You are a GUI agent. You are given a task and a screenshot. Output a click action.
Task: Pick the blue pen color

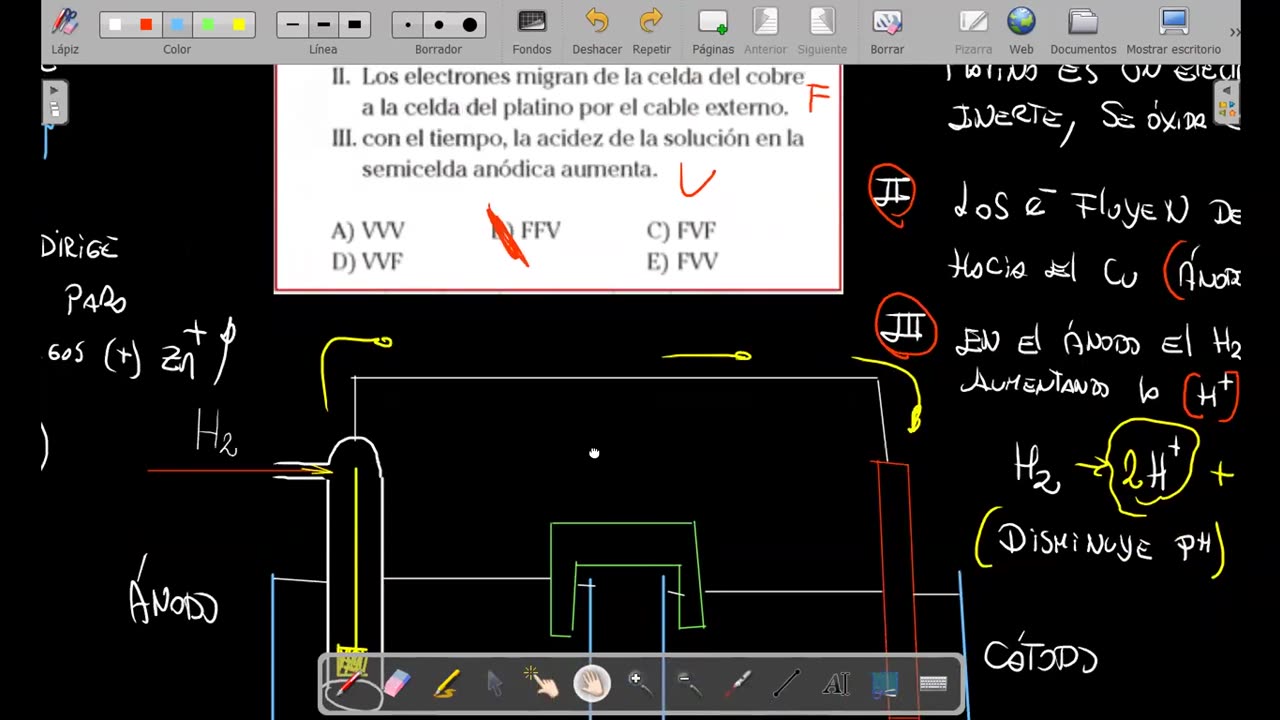[x=177, y=25]
